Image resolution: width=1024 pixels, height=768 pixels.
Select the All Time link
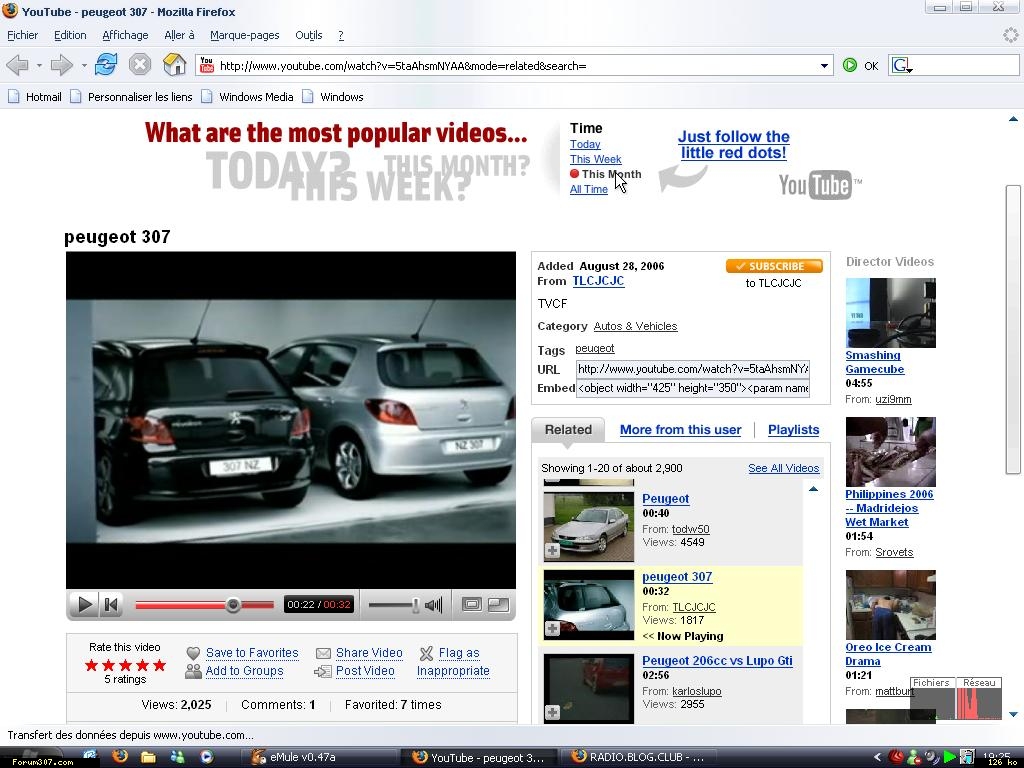588,189
